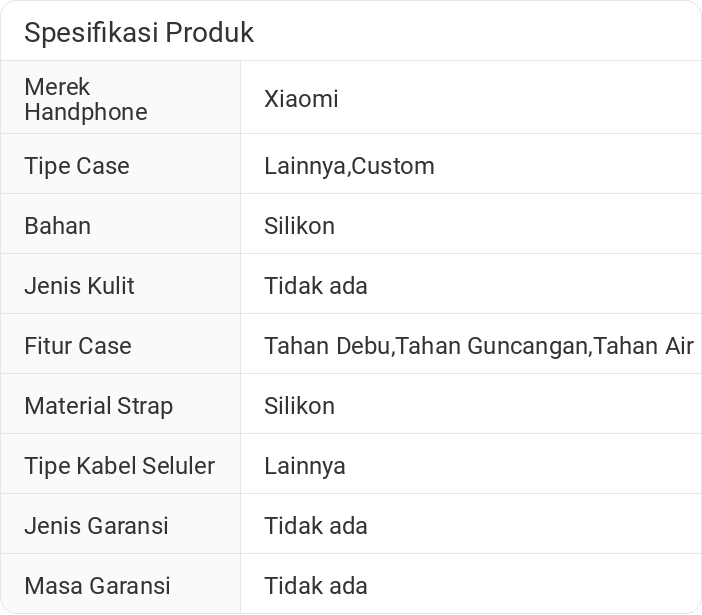Click the Lainnya,Custom case type value

coord(349,166)
